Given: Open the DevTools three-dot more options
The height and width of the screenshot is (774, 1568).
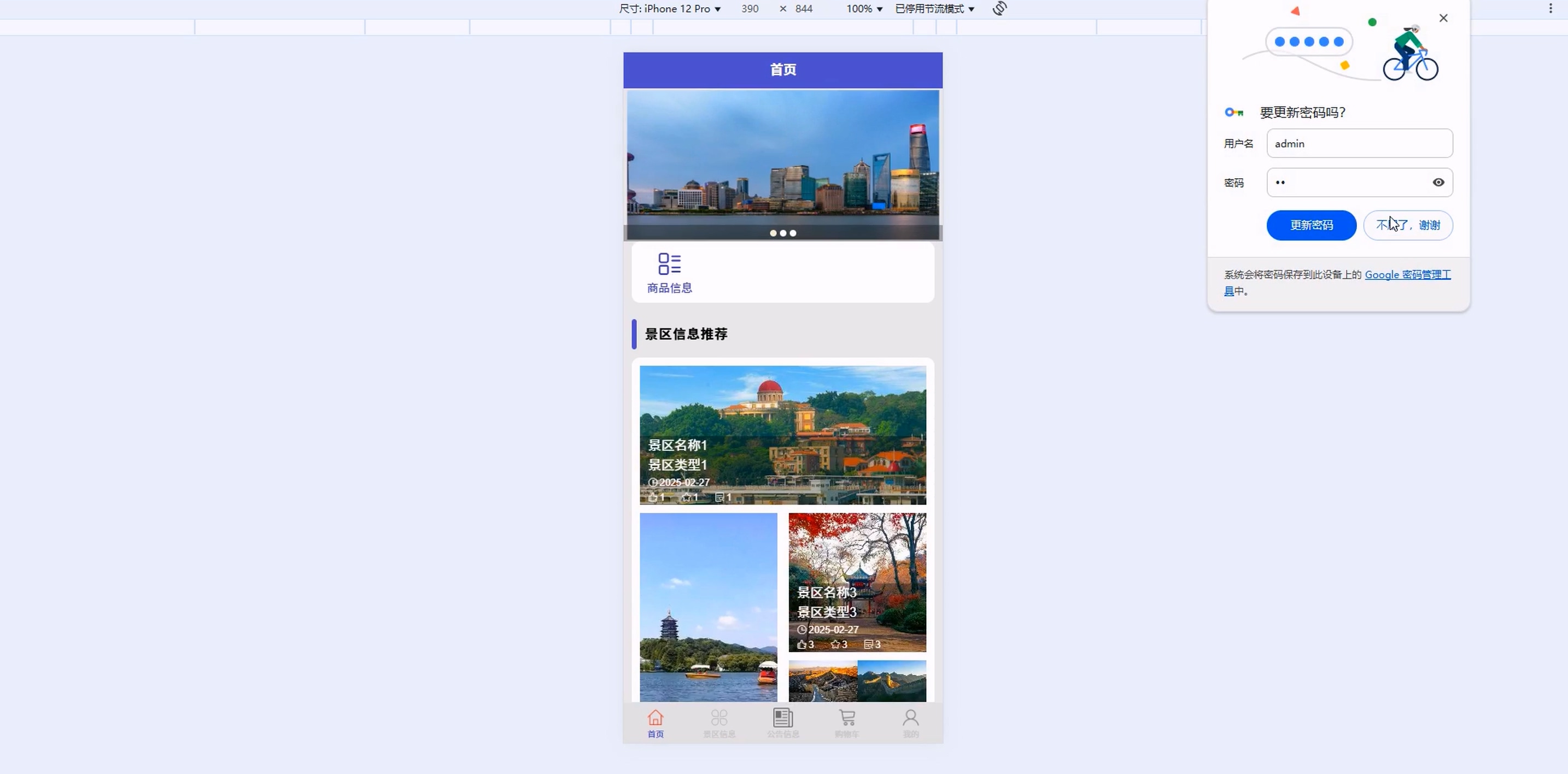Looking at the screenshot, I should point(1551,9).
